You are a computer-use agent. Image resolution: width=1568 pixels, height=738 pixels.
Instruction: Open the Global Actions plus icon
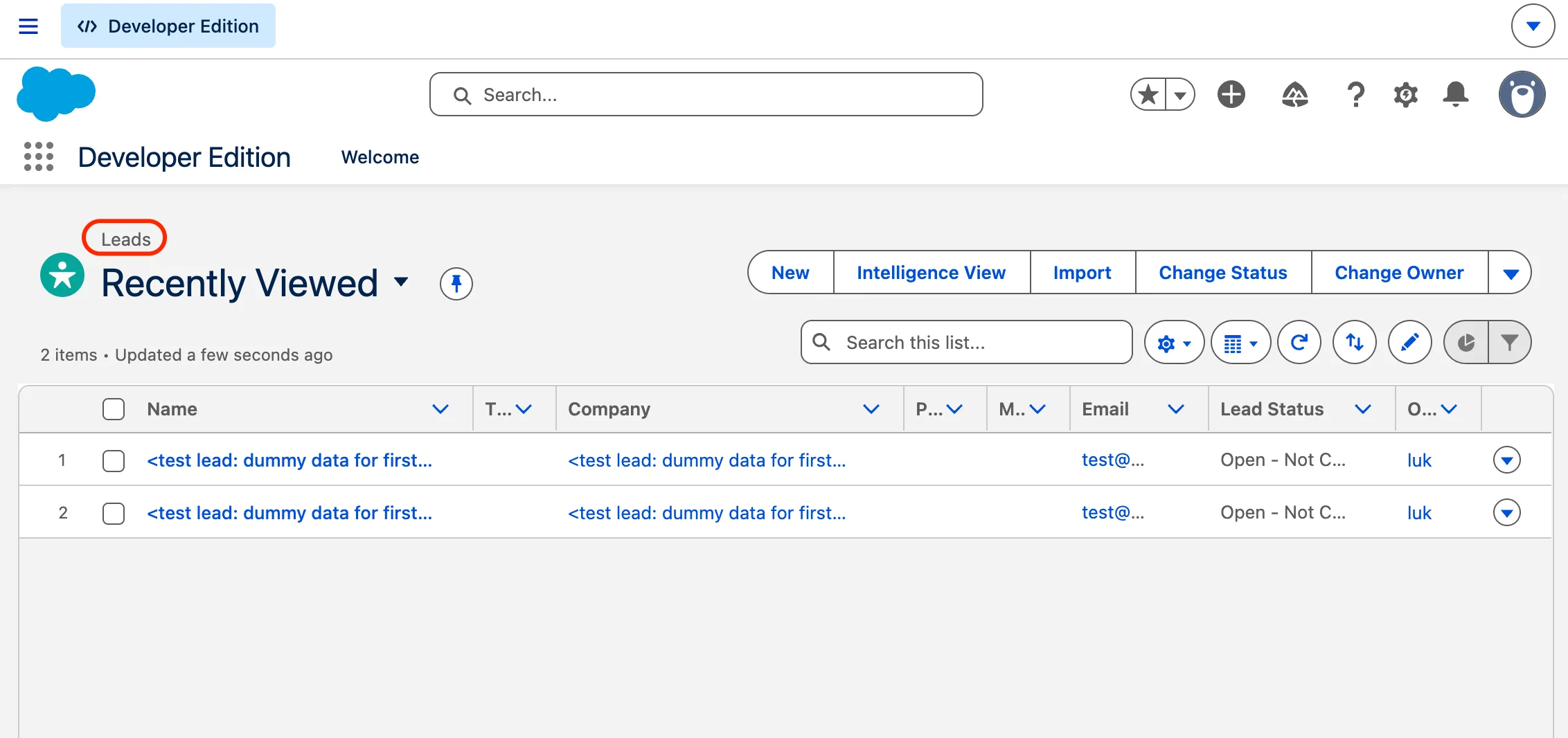click(1231, 94)
